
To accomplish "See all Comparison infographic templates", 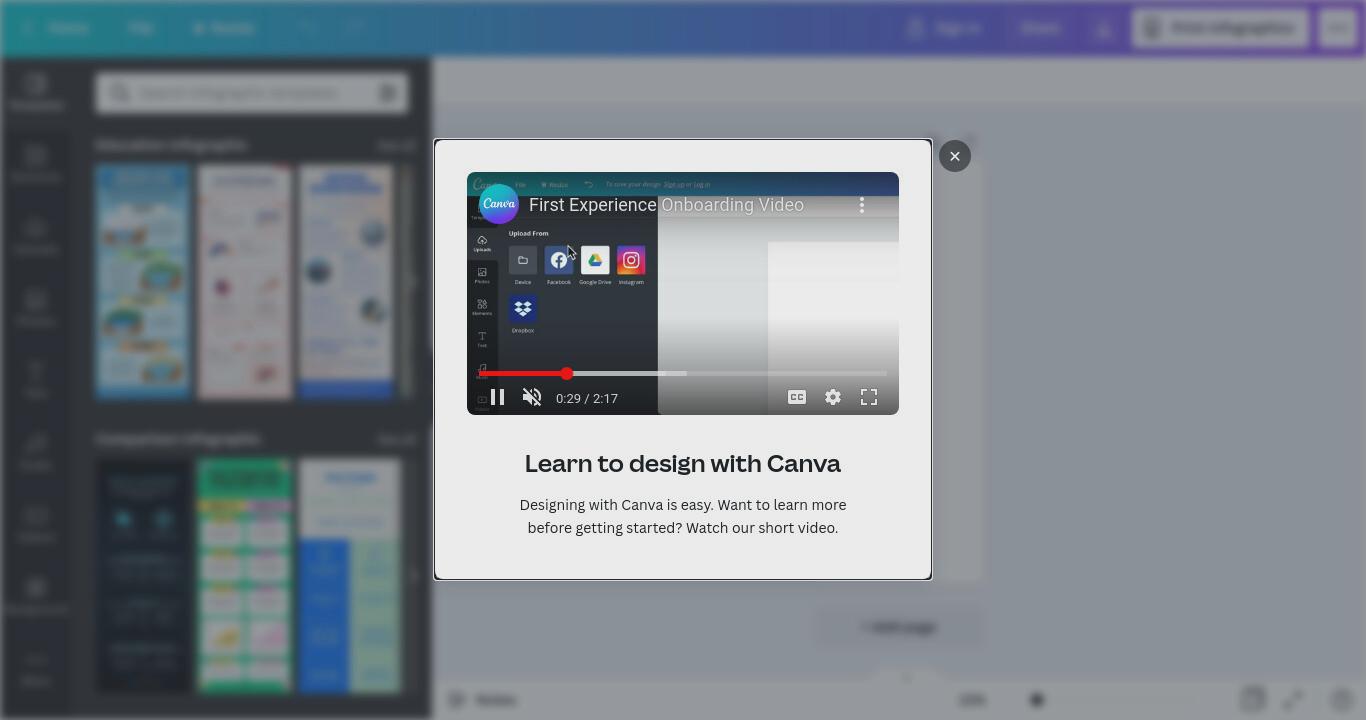I will 396,439.
